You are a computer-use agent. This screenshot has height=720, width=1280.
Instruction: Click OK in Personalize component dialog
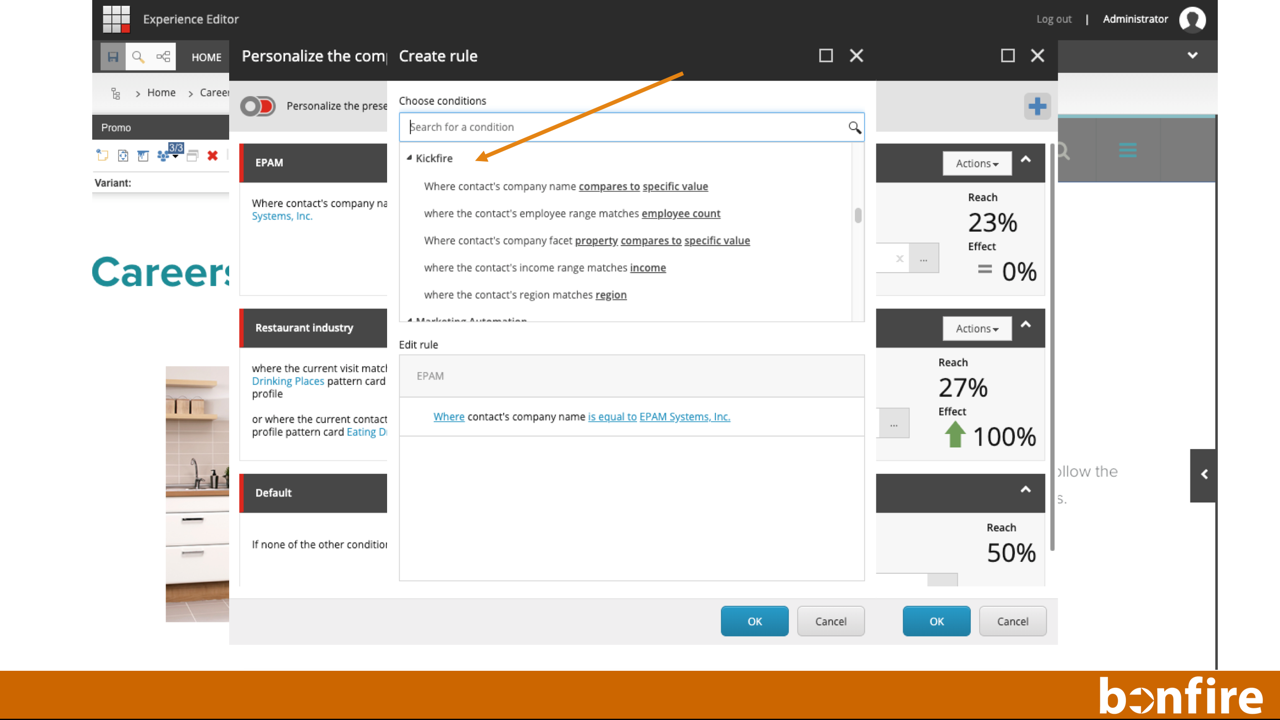click(x=936, y=621)
